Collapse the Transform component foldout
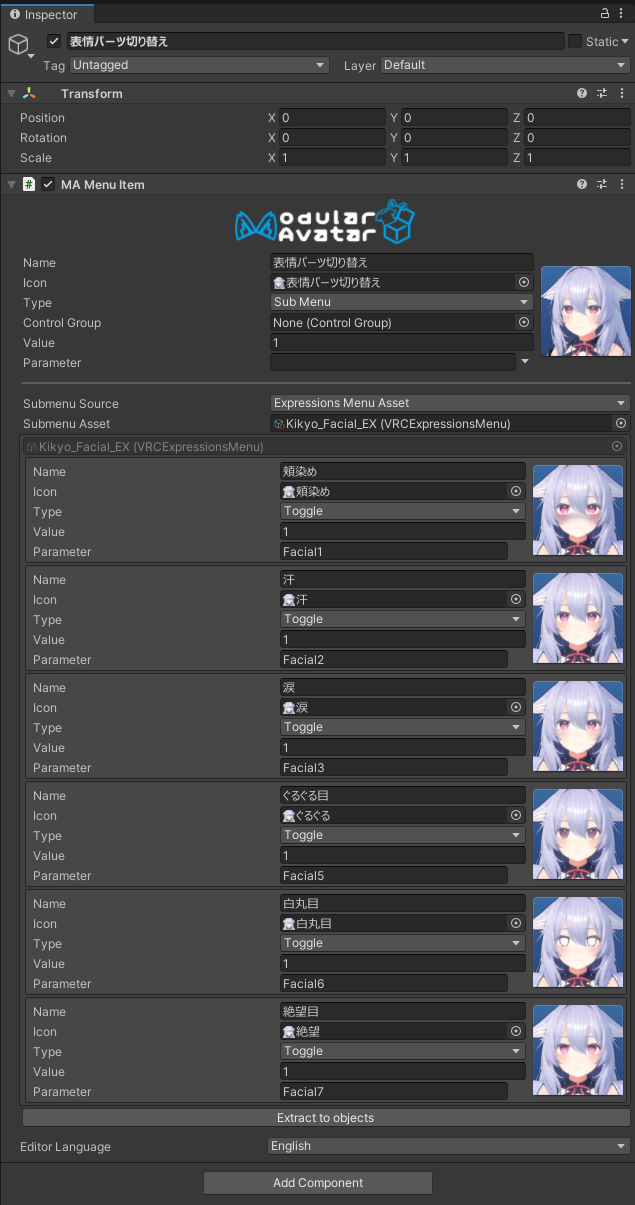Image resolution: width=635 pixels, height=1205 pixels. pos(11,93)
